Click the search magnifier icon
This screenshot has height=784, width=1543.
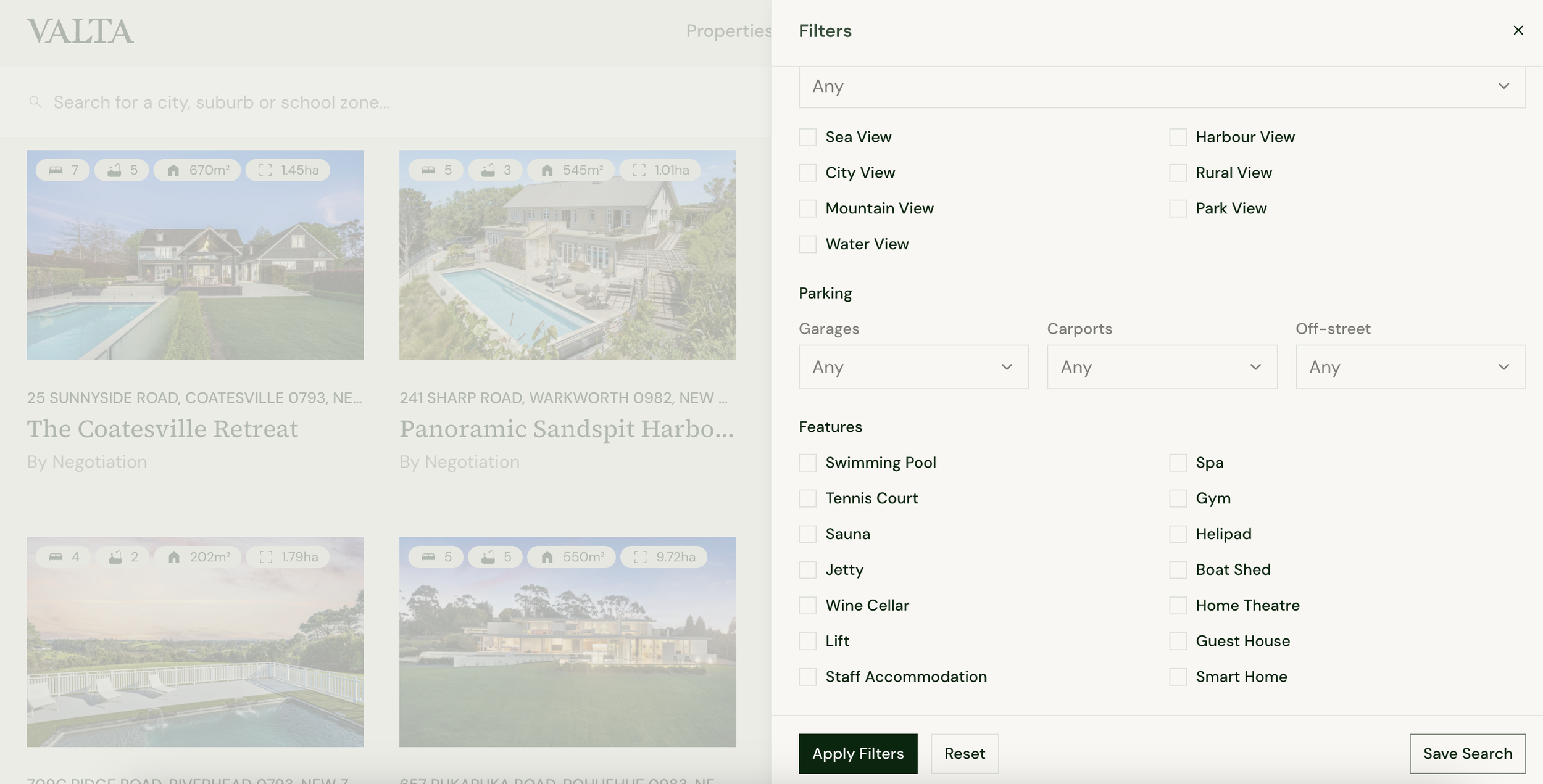[35, 102]
